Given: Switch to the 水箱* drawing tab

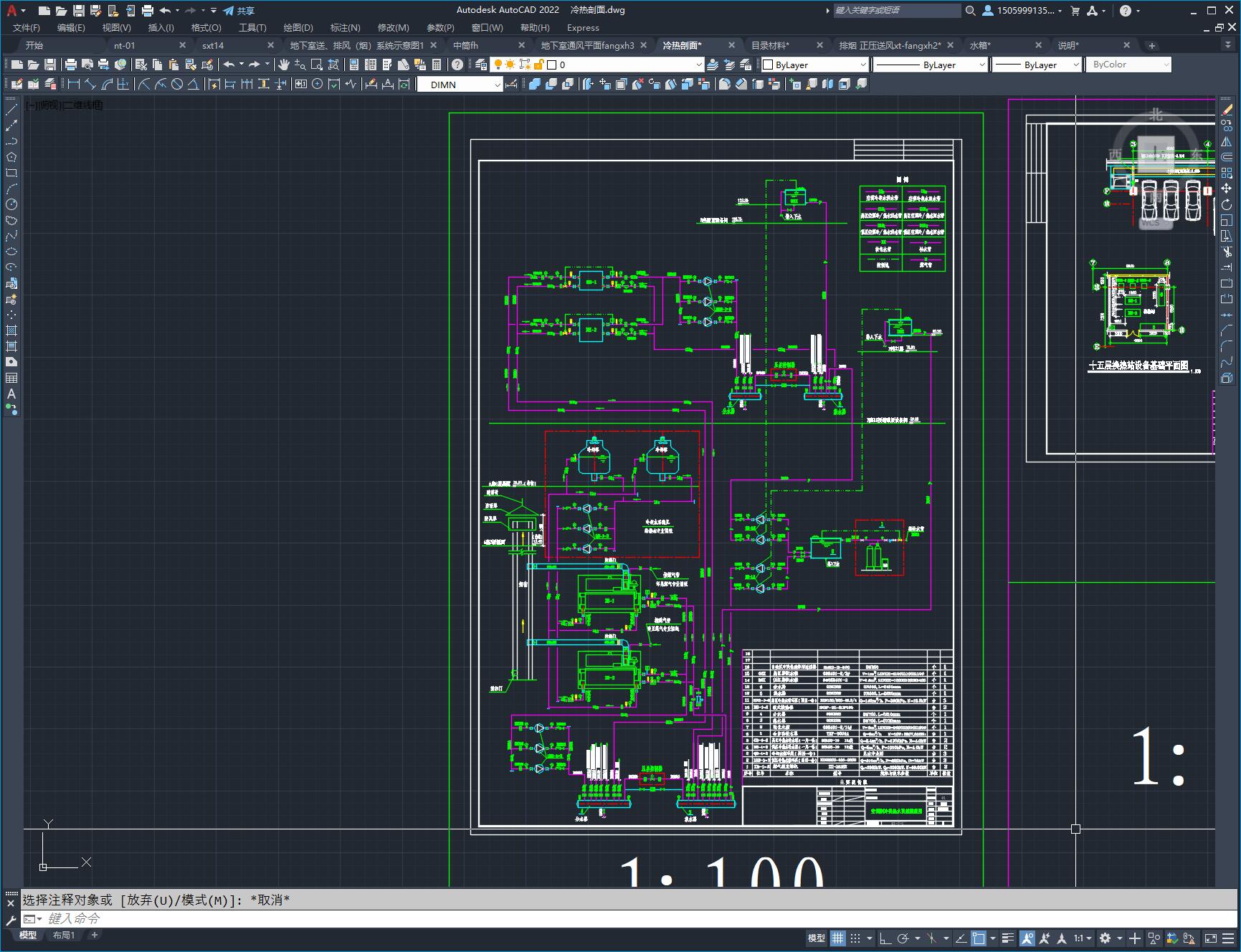Looking at the screenshot, I should pos(980,45).
